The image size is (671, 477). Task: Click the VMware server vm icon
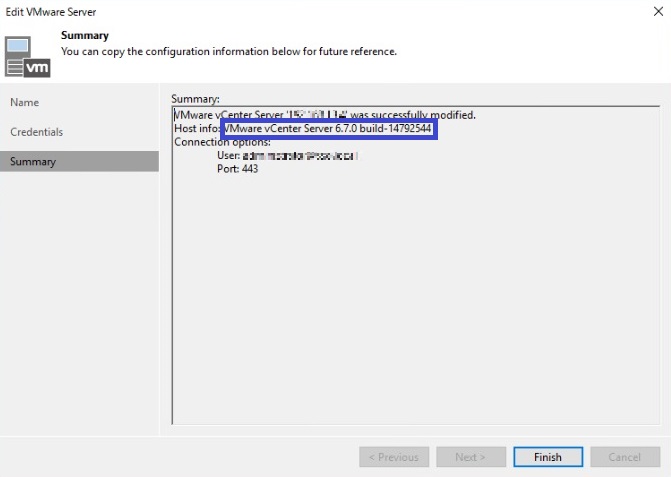pyautogui.click(x=27, y=57)
